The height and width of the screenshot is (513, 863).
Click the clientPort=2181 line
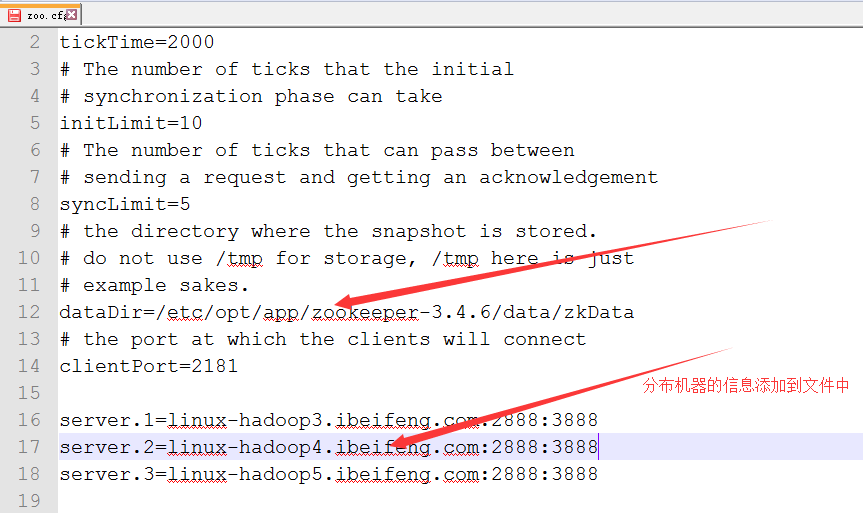(x=149, y=366)
